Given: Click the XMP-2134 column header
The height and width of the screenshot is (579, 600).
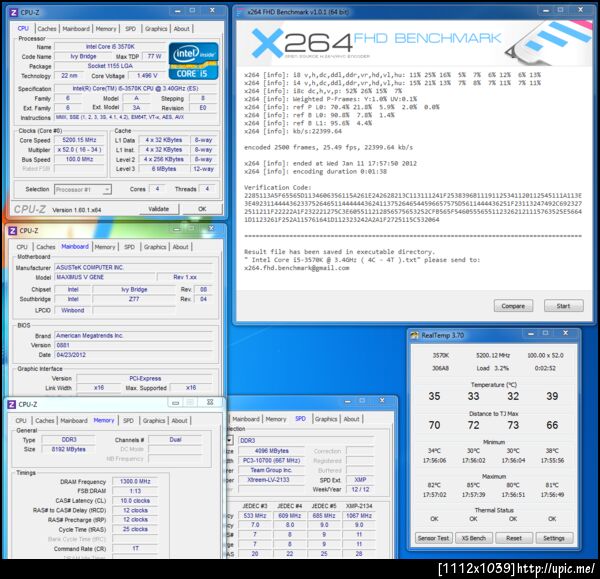Looking at the screenshot, I should tap(359, 506).
